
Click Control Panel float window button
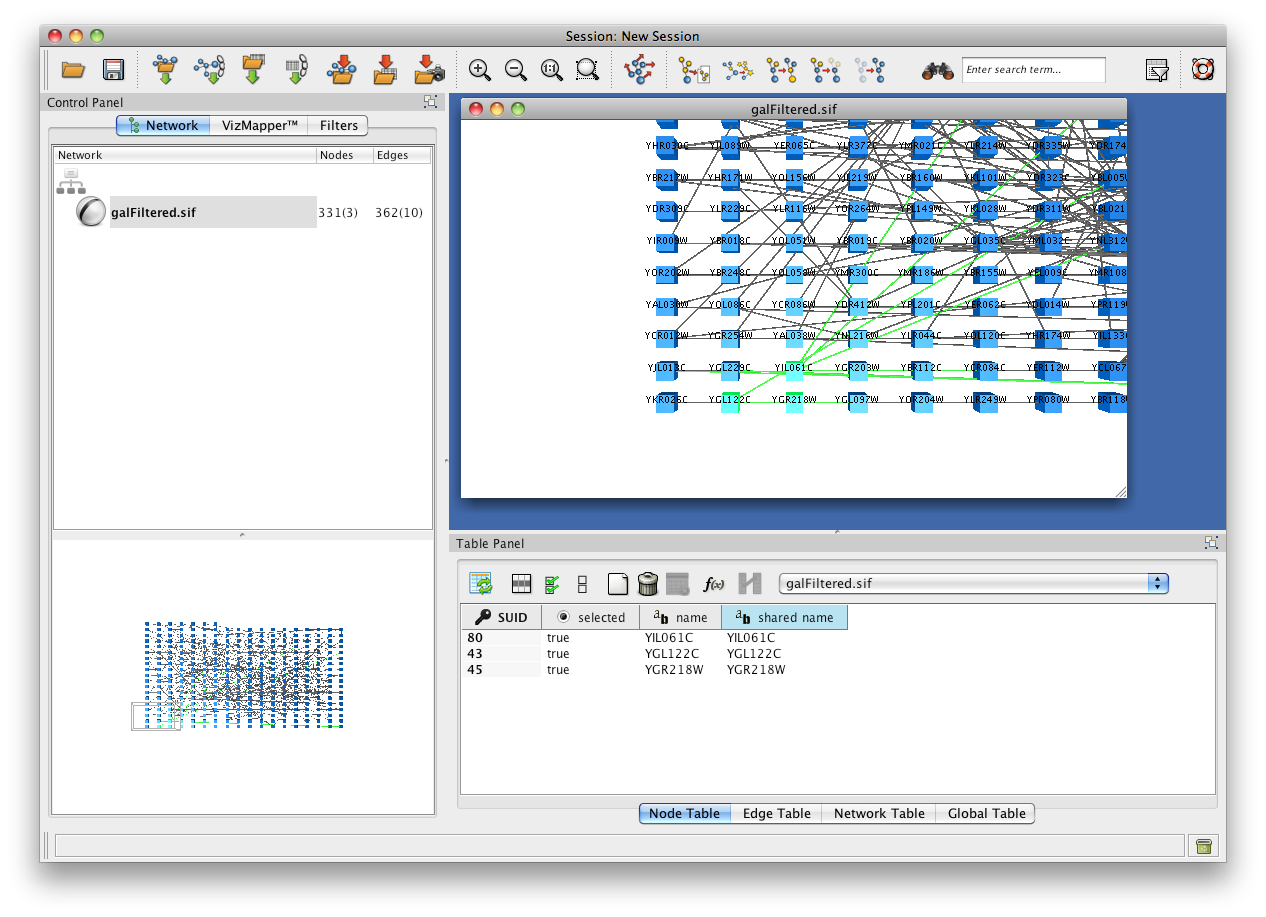[430, 102]
